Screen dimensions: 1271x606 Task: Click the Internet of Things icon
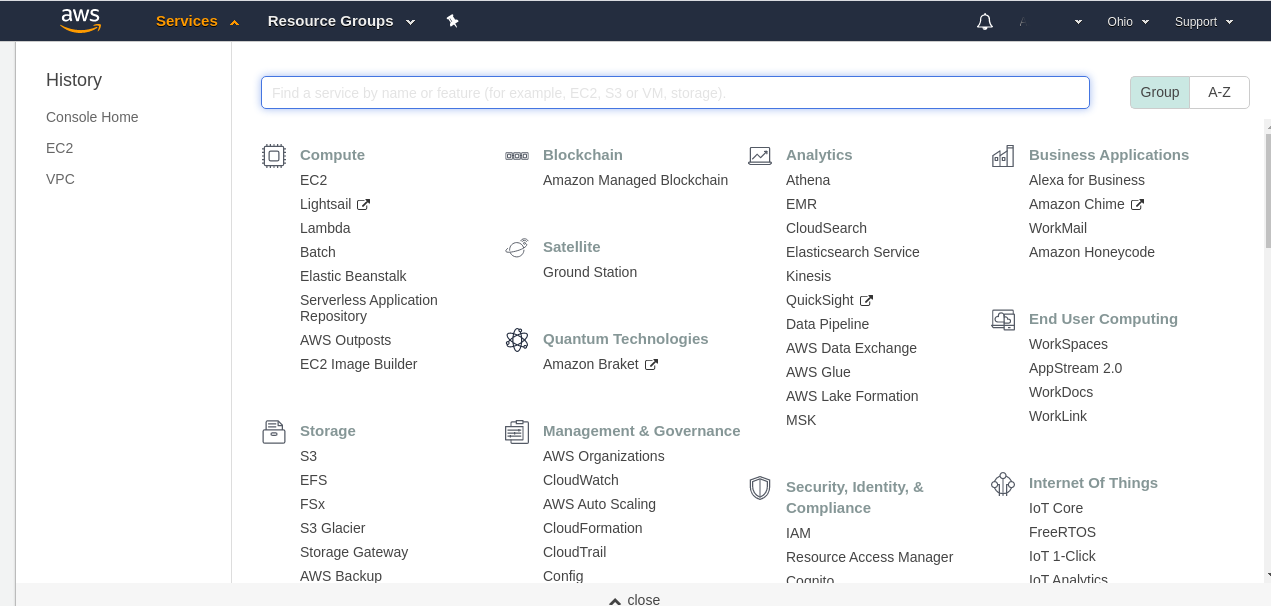coord(1003,484)
